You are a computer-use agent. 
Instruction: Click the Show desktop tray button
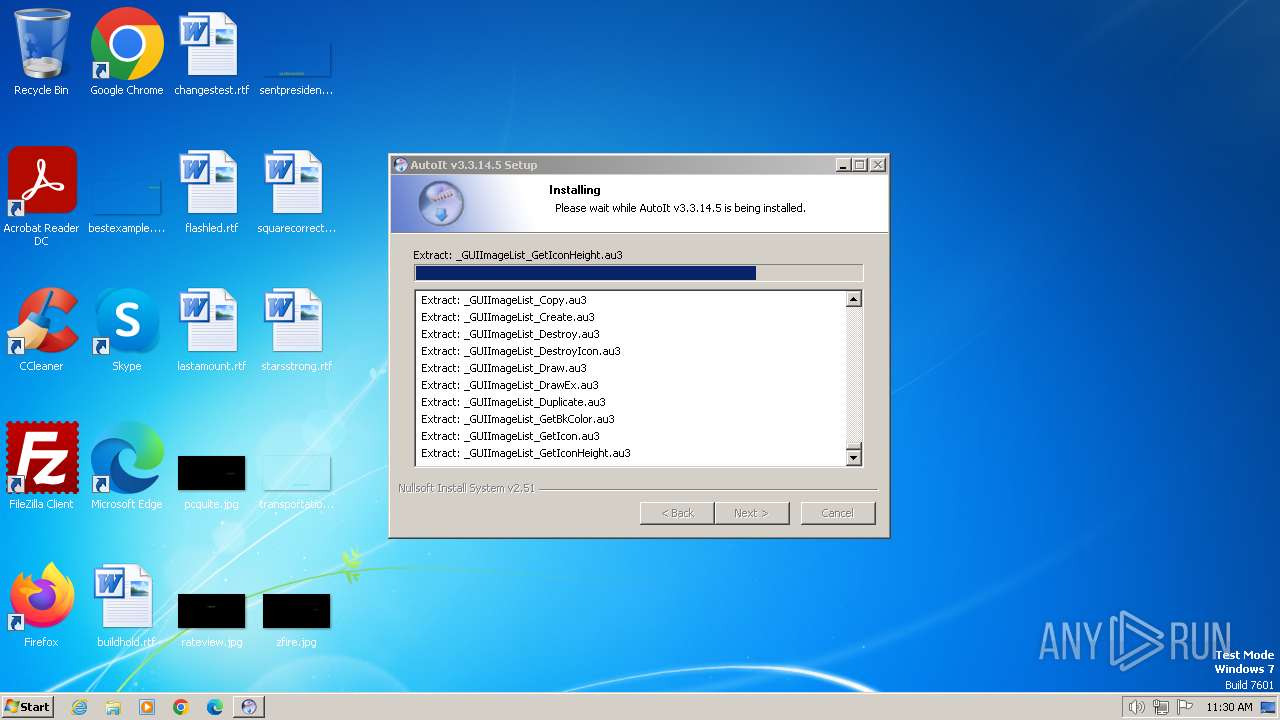(1269, 707)
